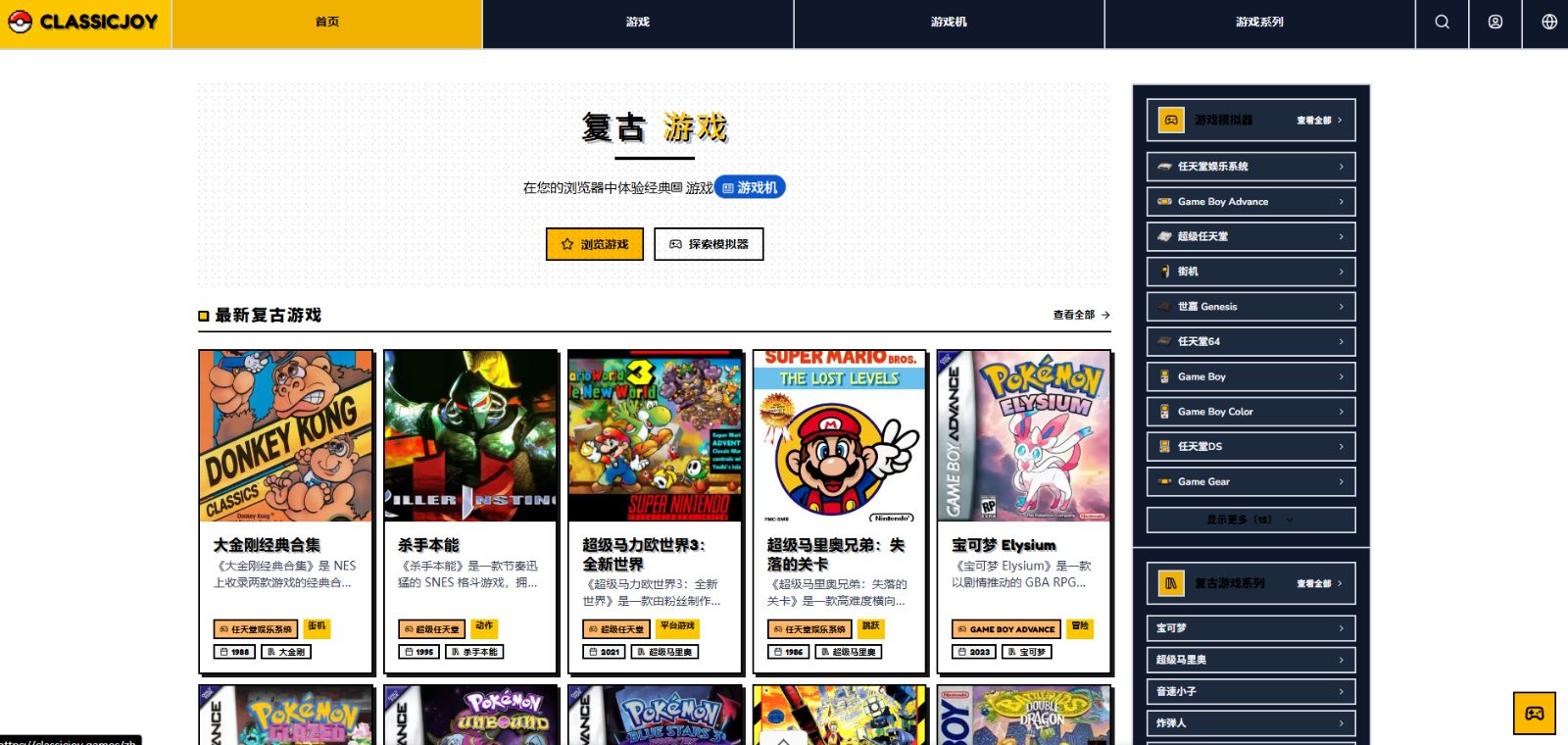Click star icon in 浏览游戏 button
This screenshot has width=1568, height=745.
(567, 244)
